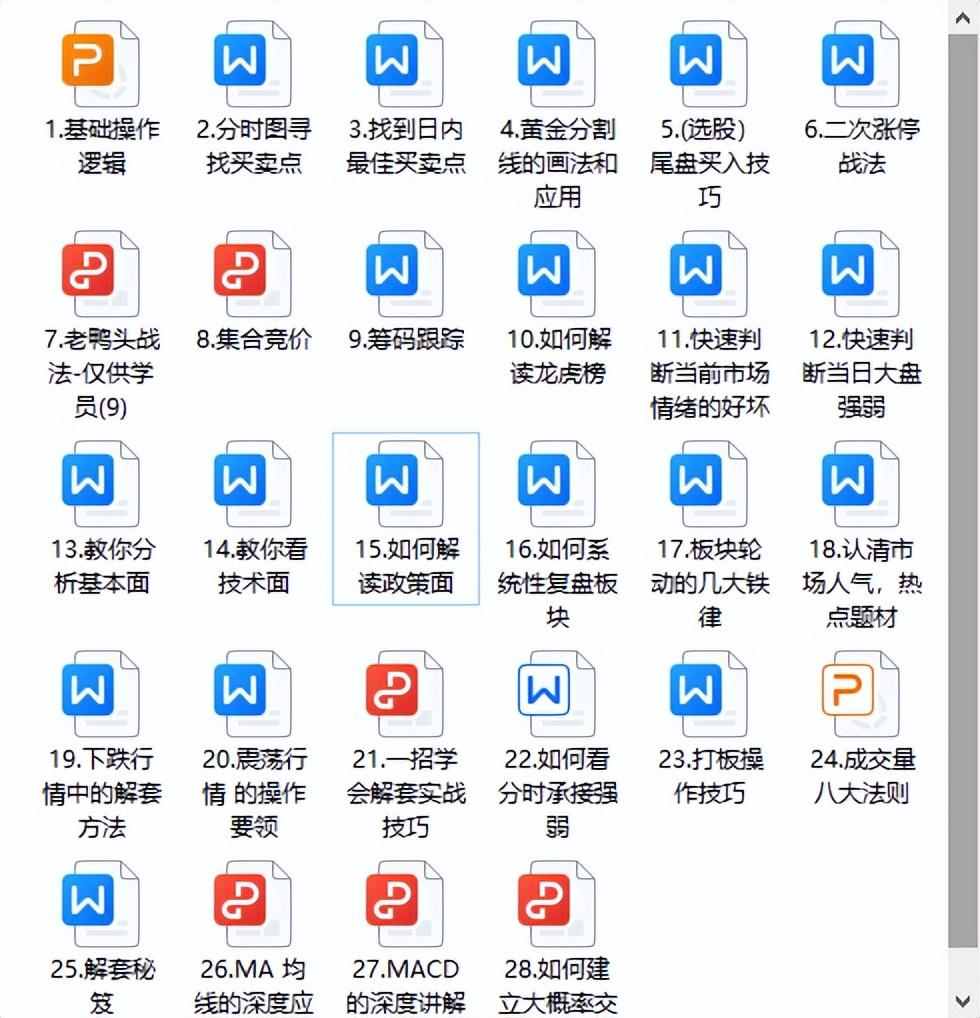Click the file name 13.教你分析基本面
Image resolution: width=980 pixels, height=1018 pixels.
tap(103, 566)
